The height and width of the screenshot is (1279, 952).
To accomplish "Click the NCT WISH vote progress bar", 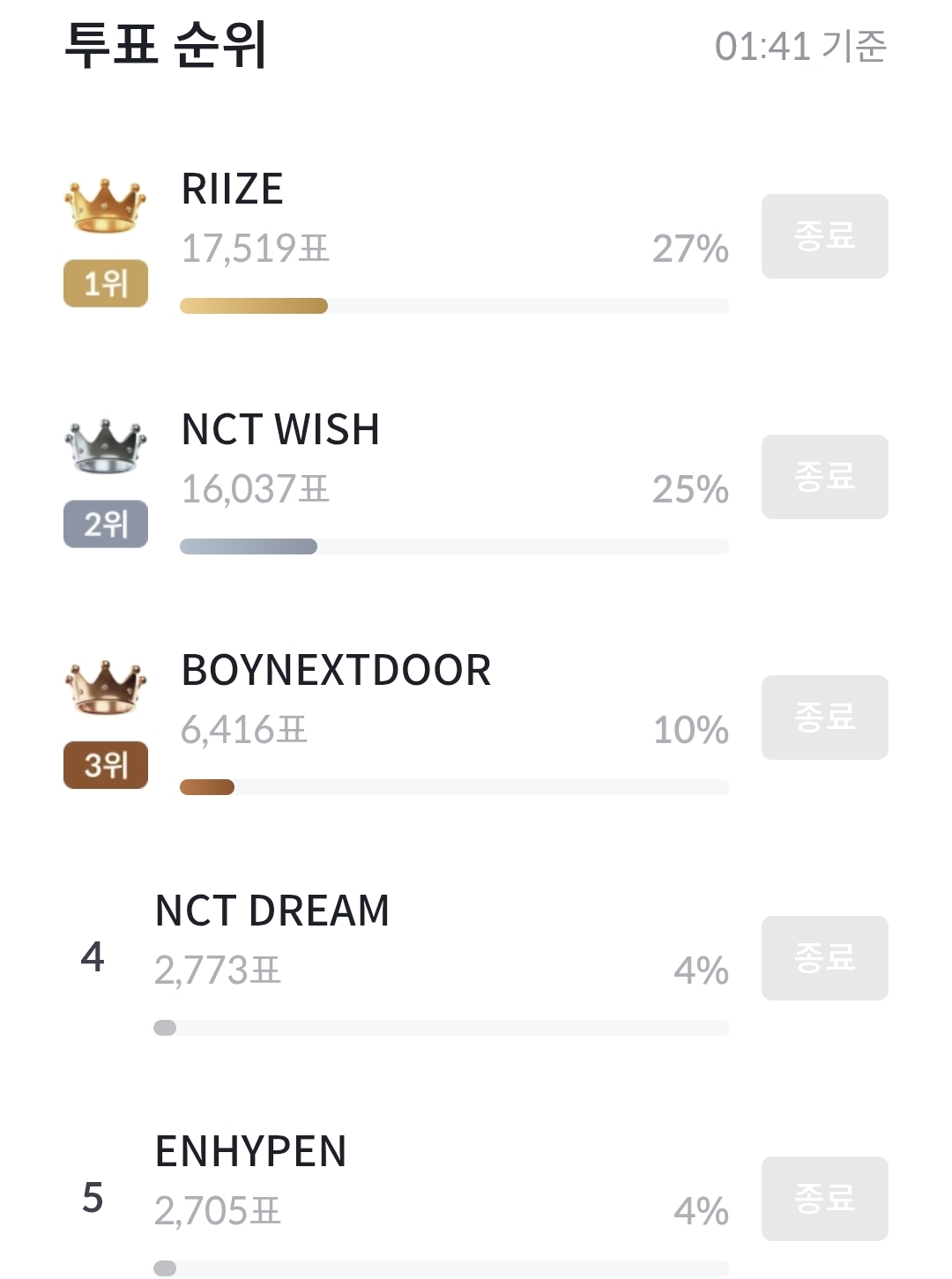I will click(x=249, y=547).
